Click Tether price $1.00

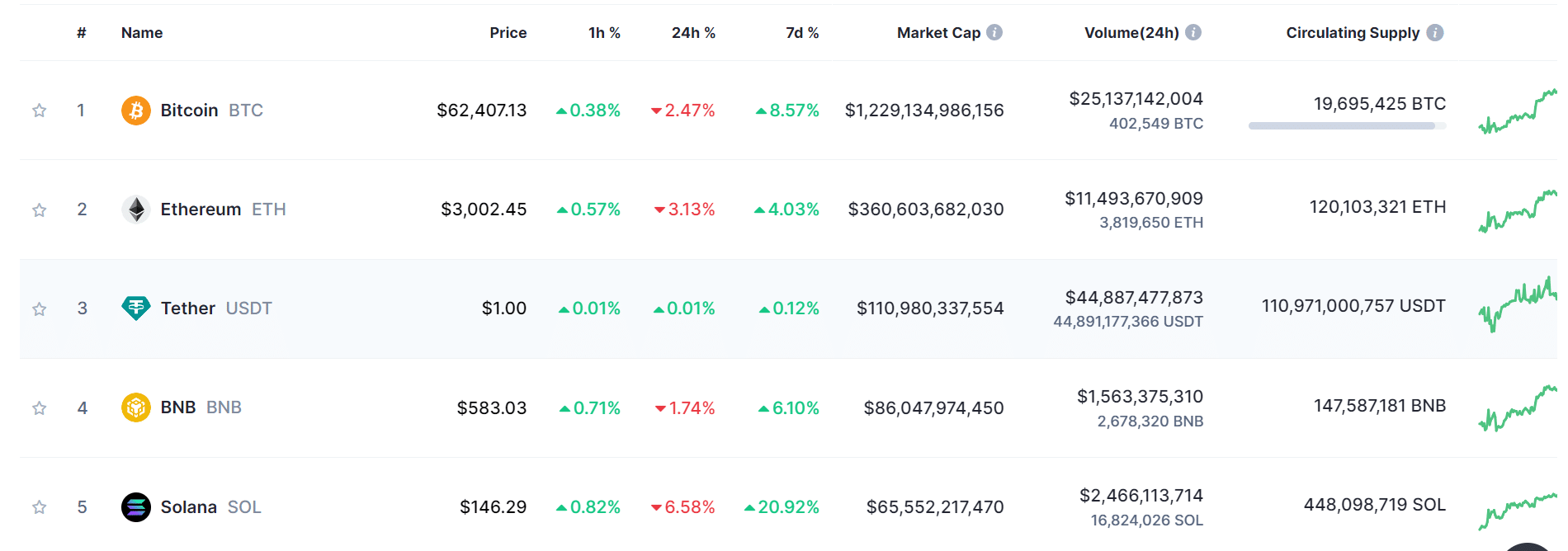point(504,308)
